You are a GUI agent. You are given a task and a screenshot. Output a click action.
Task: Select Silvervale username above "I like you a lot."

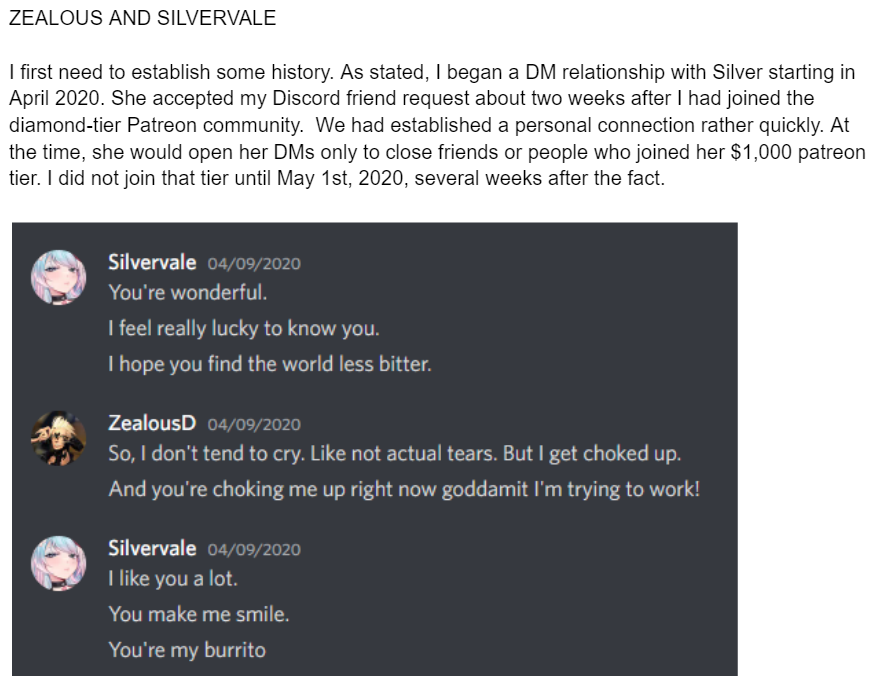[x=152, y=548]
